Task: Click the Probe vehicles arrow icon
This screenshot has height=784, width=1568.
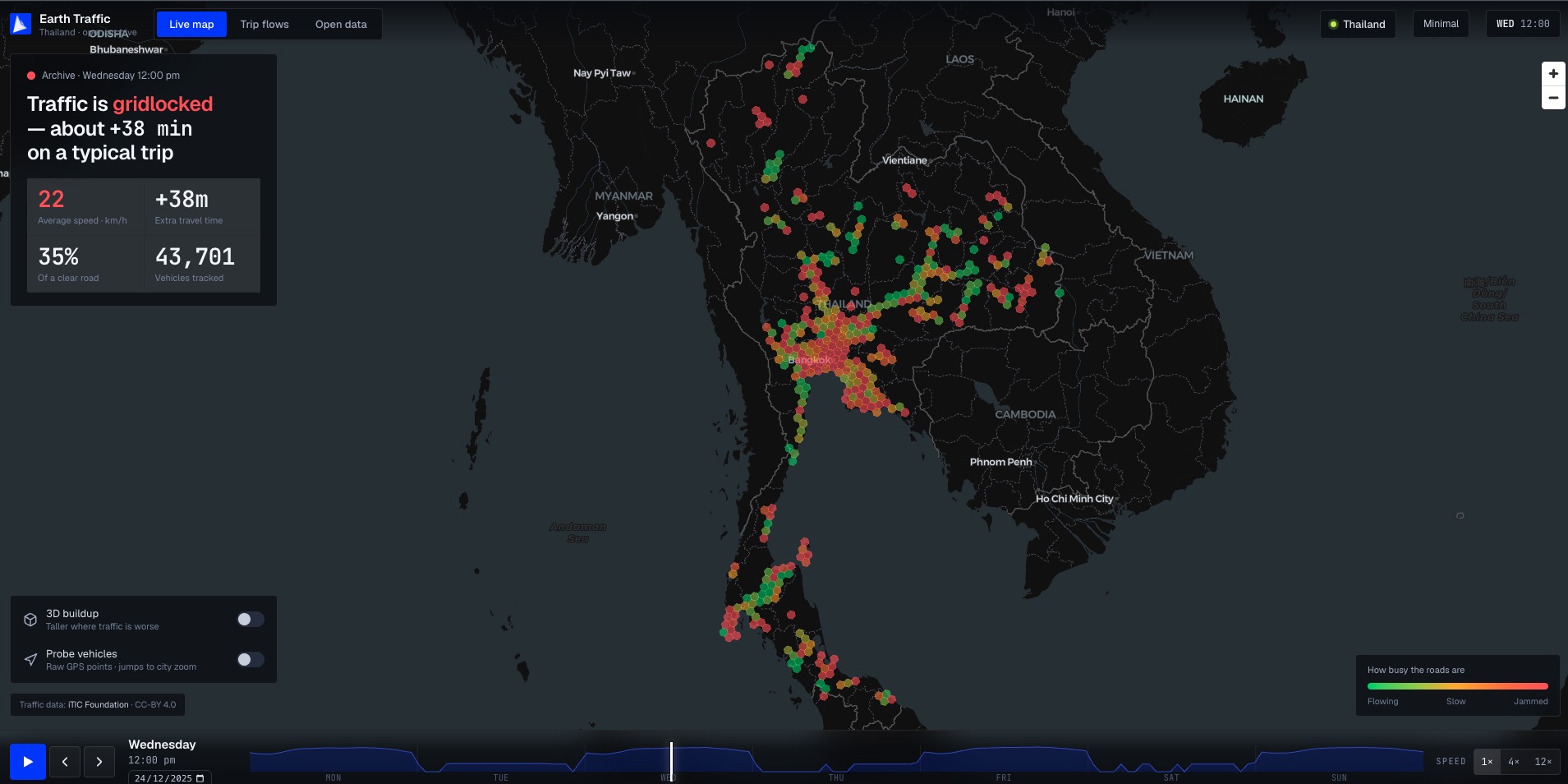Action: pos(30,660)
